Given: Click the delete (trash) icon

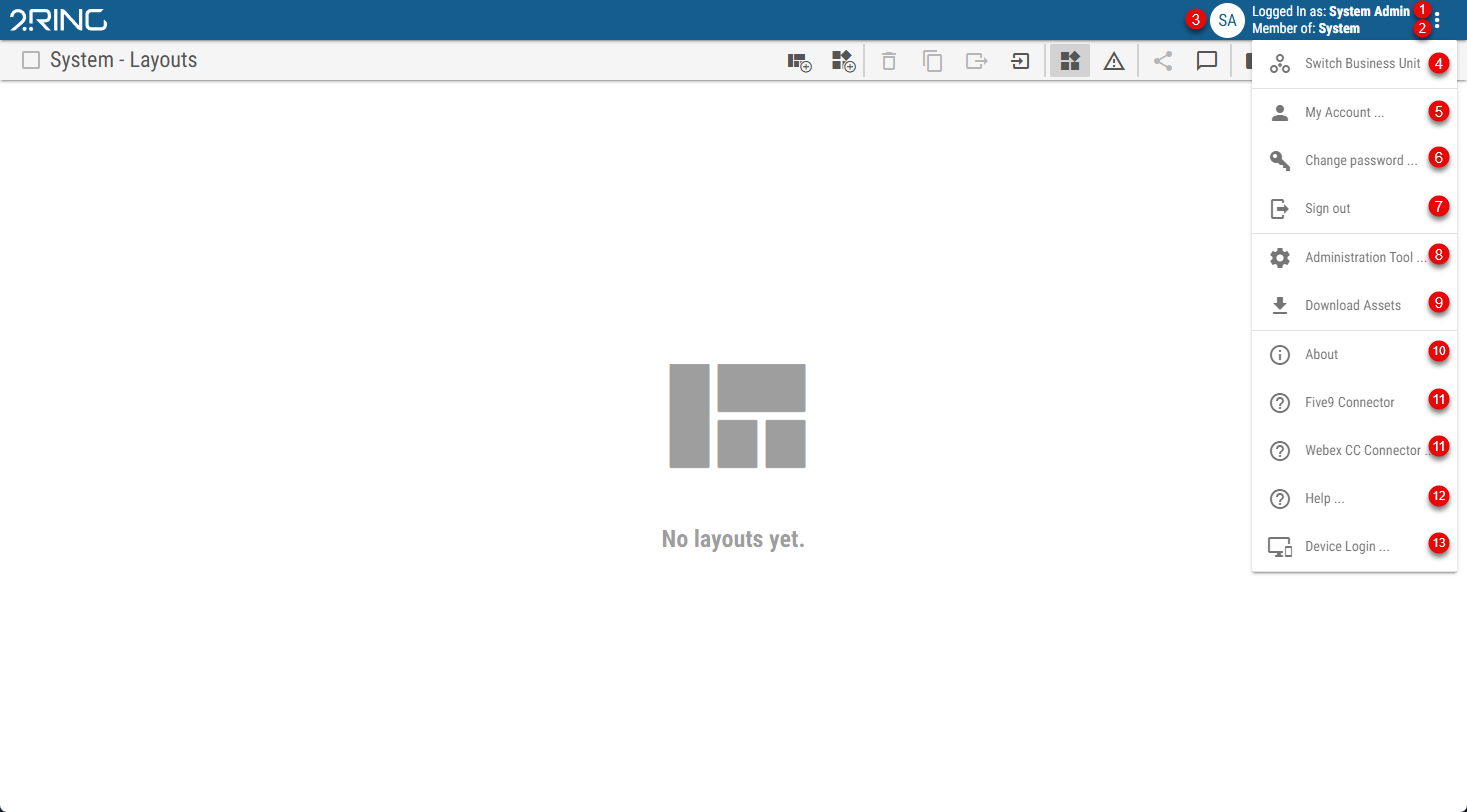Looking at the screenshot, I should [x=888, y=61].
